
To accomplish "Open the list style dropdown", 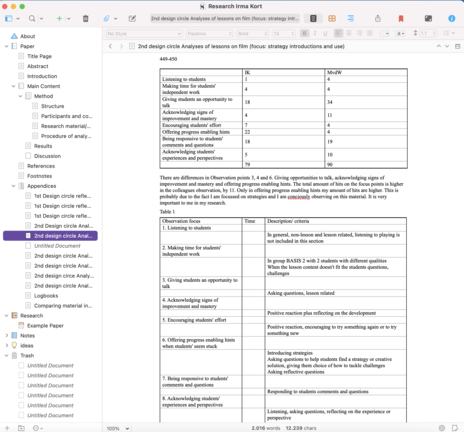I will tap(449, 33).
